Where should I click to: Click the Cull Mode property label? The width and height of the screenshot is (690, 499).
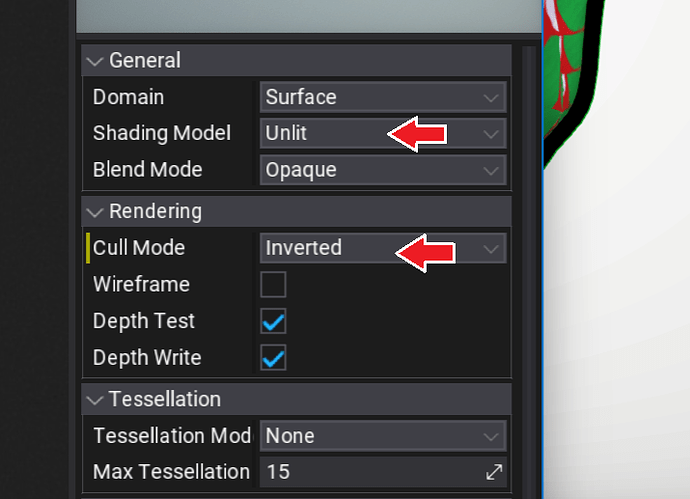click(x=139, y=248)
